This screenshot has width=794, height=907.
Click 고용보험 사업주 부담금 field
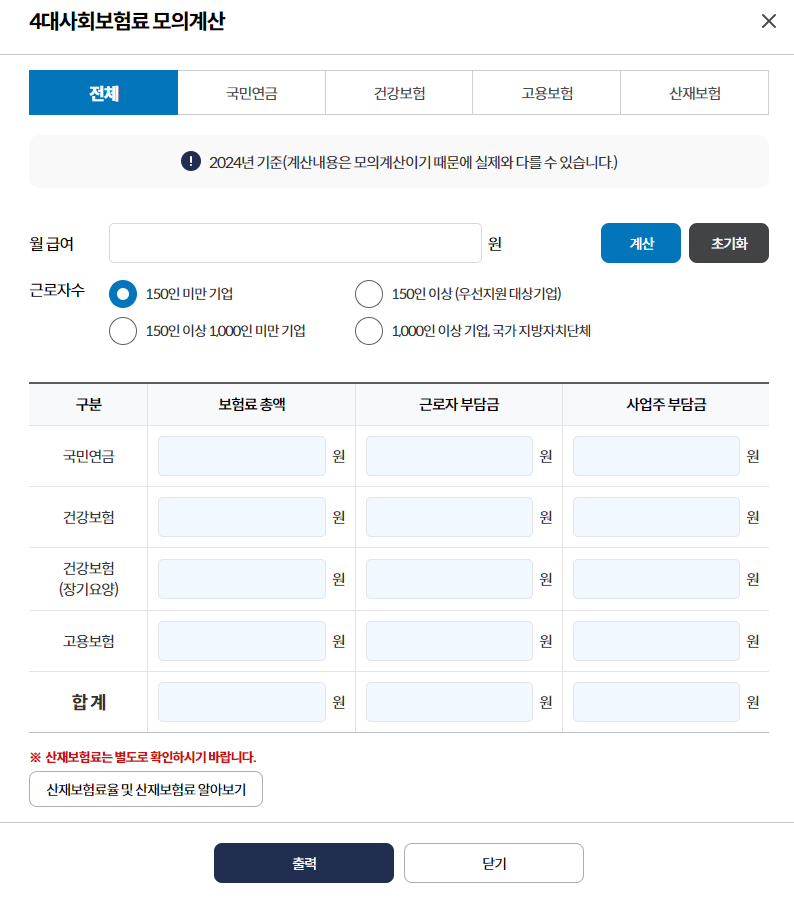656,641
